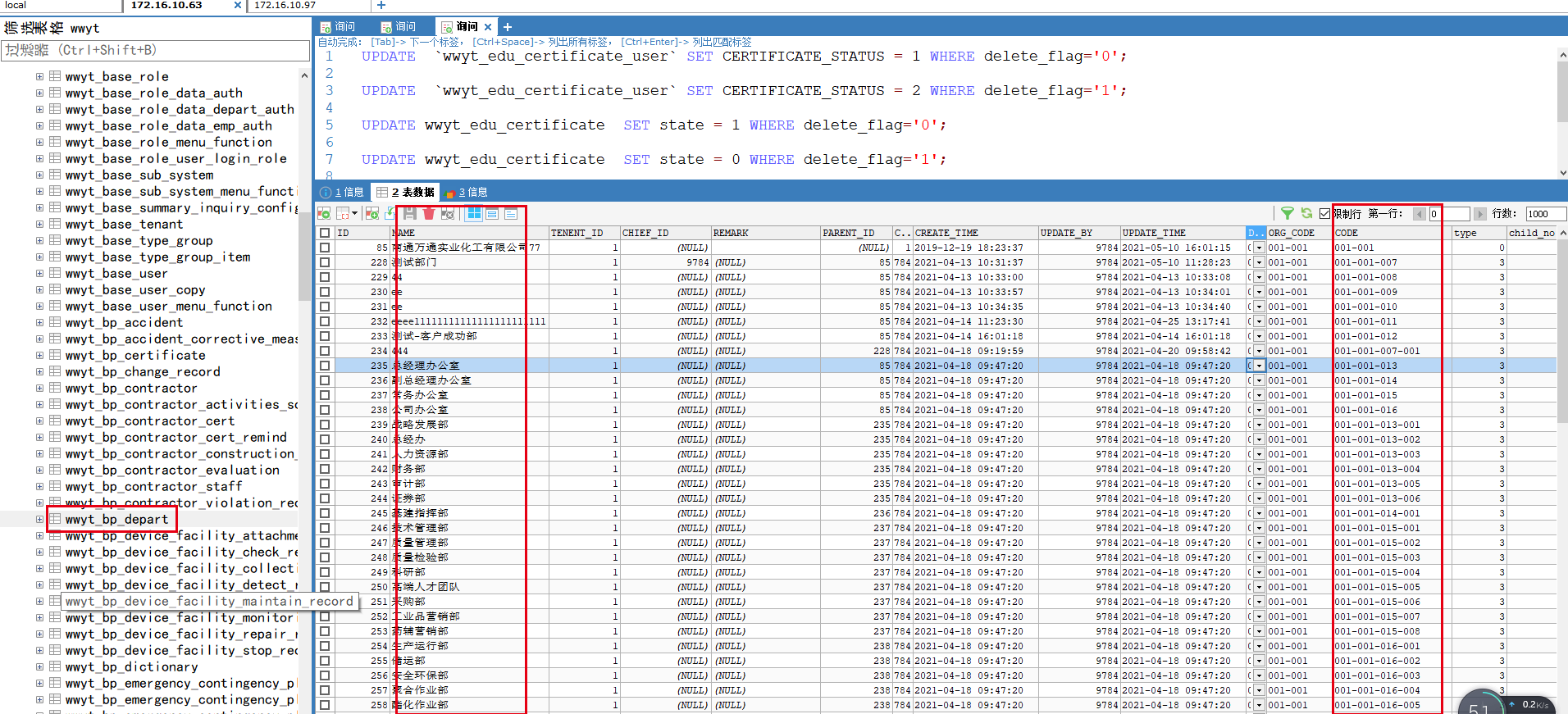The height and width of the screenshot is (714, 1568).
Task: Refresh the result data with green arrows
Action: pos(1306,213)
